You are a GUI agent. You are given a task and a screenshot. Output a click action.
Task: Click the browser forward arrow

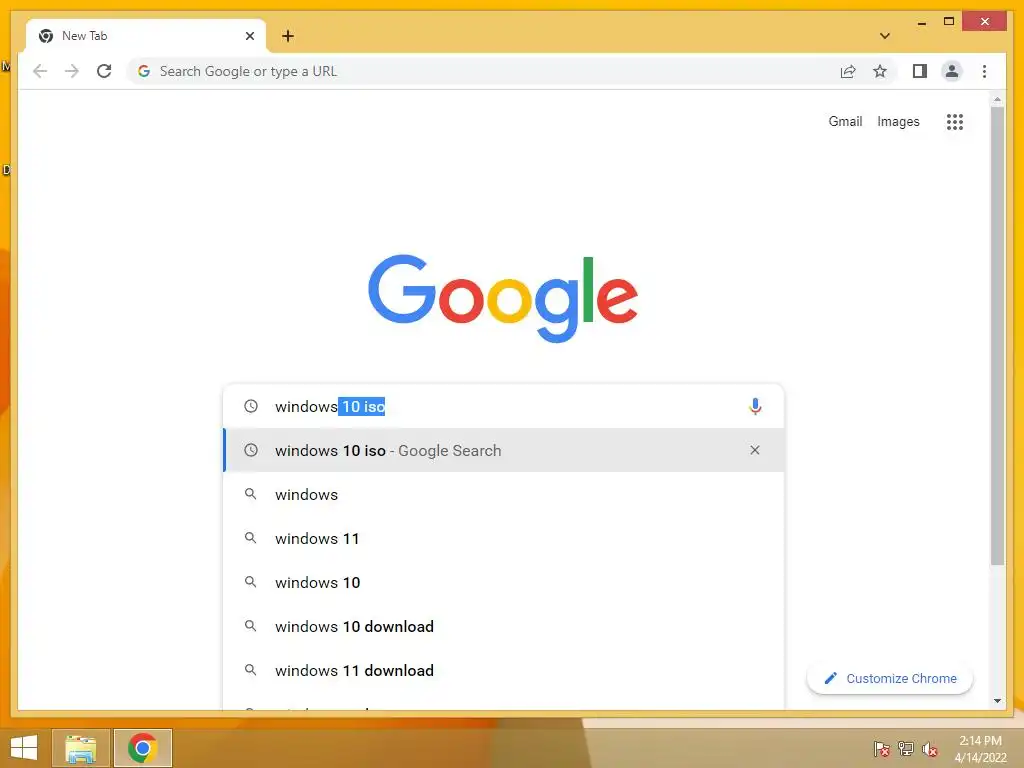coord(72,71)
